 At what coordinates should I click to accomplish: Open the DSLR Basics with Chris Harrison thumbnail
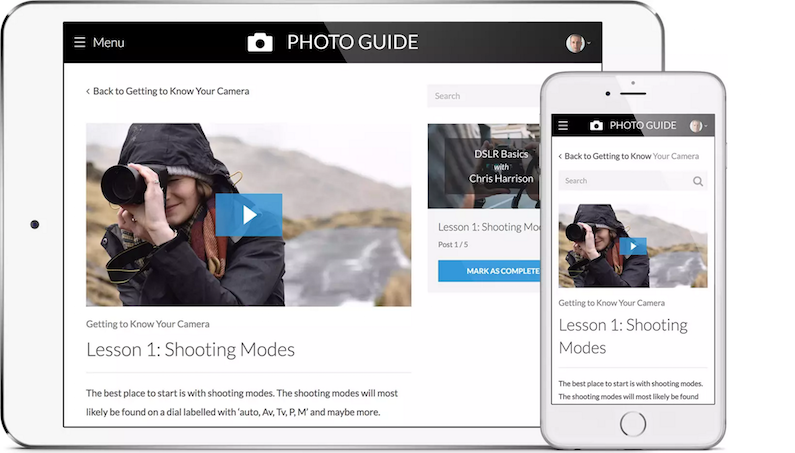click(x=484, y=166)
